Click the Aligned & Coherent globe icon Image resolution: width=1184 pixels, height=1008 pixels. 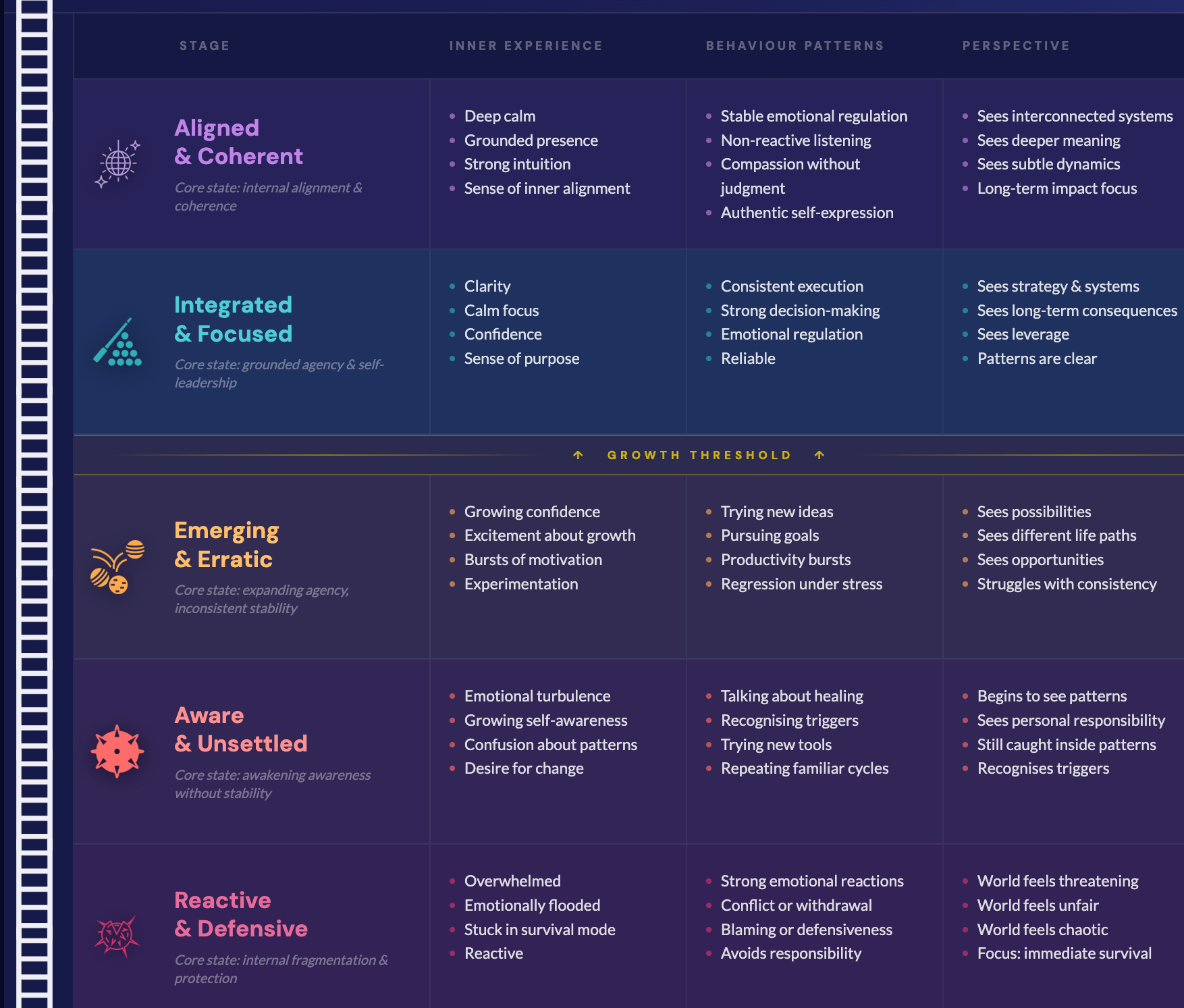tap(117, 163)
